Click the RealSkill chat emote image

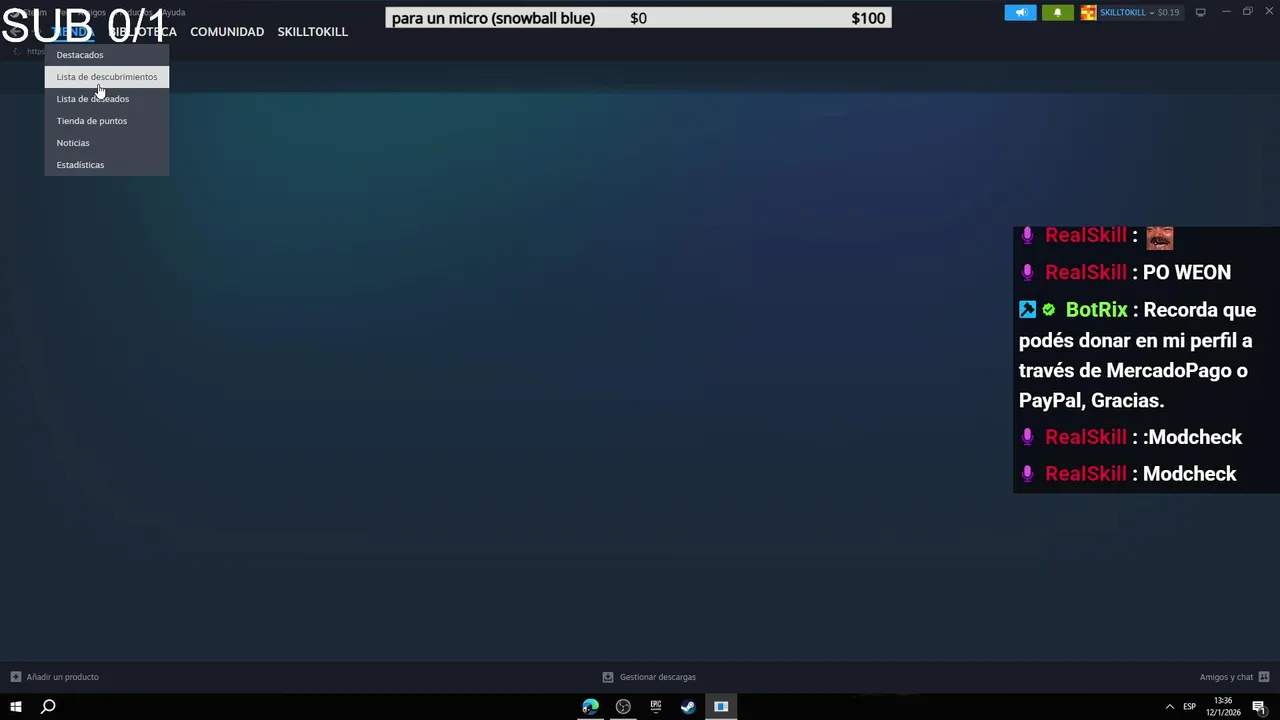coord(1159,237)
